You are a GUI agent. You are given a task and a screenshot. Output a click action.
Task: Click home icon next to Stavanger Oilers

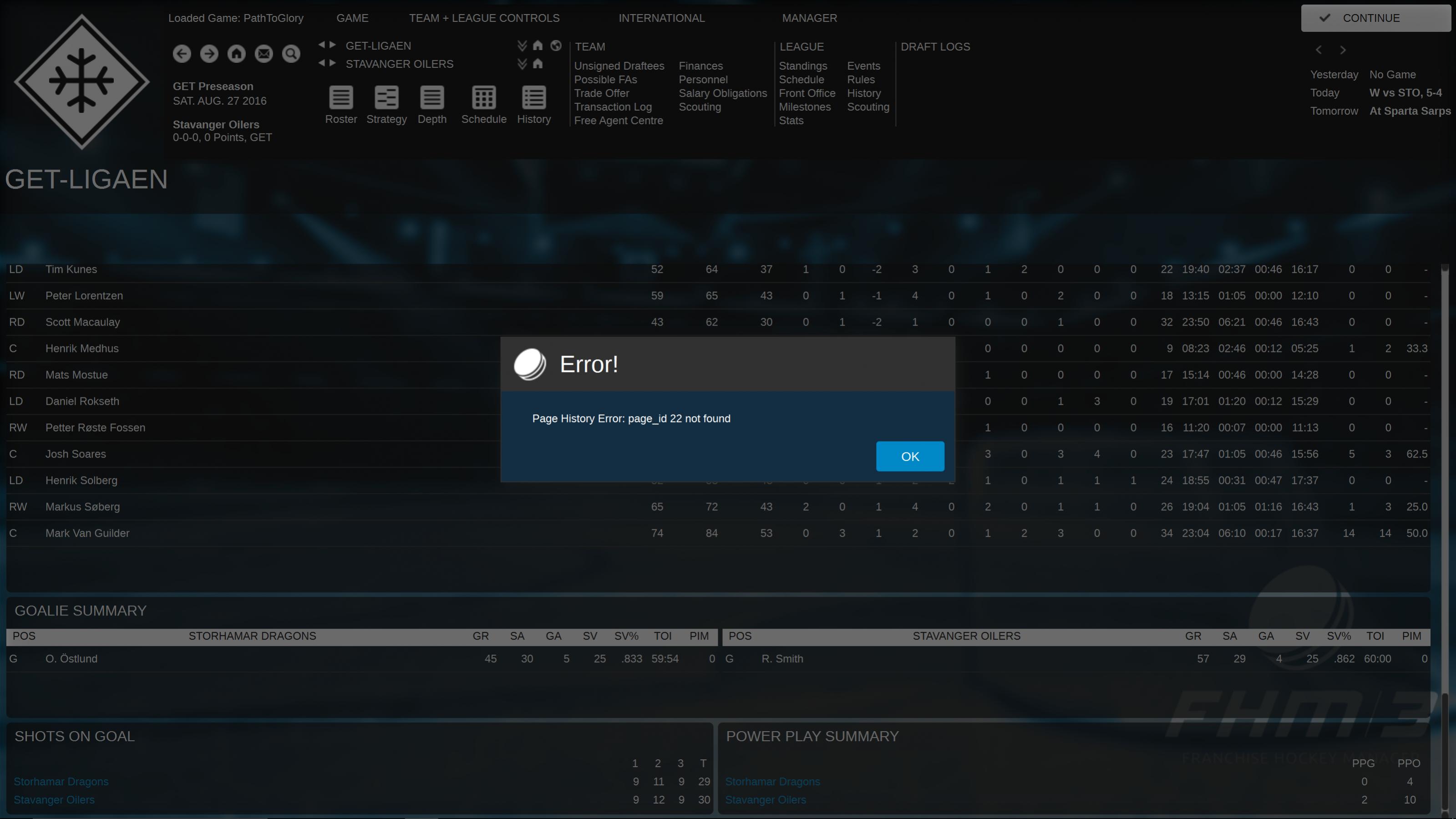[x=538, y=64]
